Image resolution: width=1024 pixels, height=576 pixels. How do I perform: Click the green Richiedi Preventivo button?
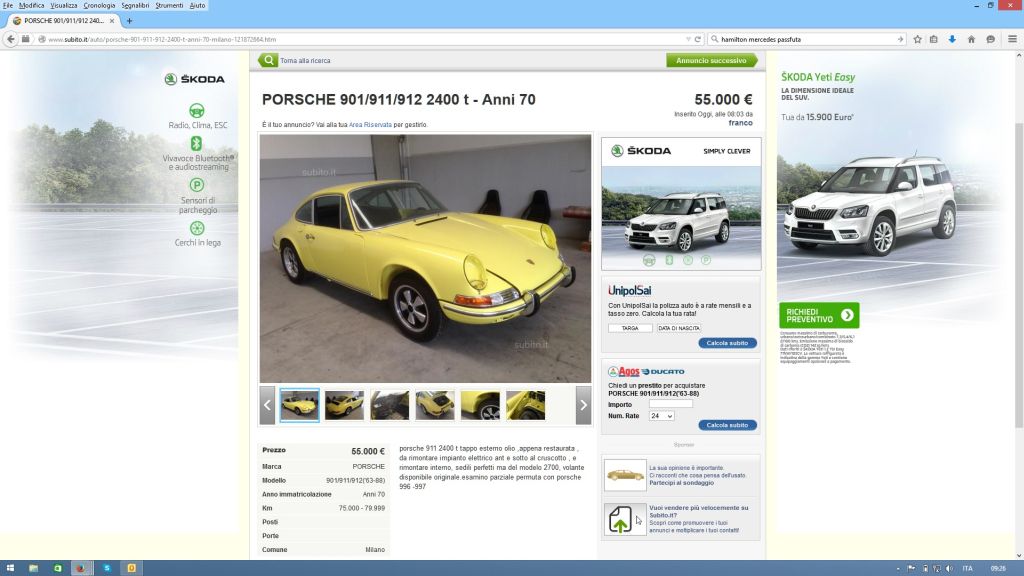point(819,315)
